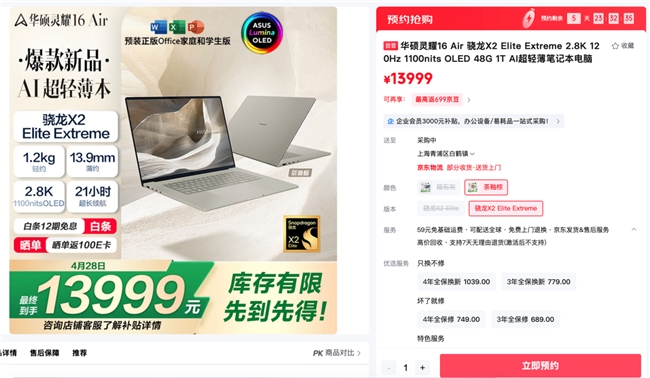Viewport: 650px width, 378px height.
Task: Click the Excel icon in product image
Action: [x=177, y=27]
